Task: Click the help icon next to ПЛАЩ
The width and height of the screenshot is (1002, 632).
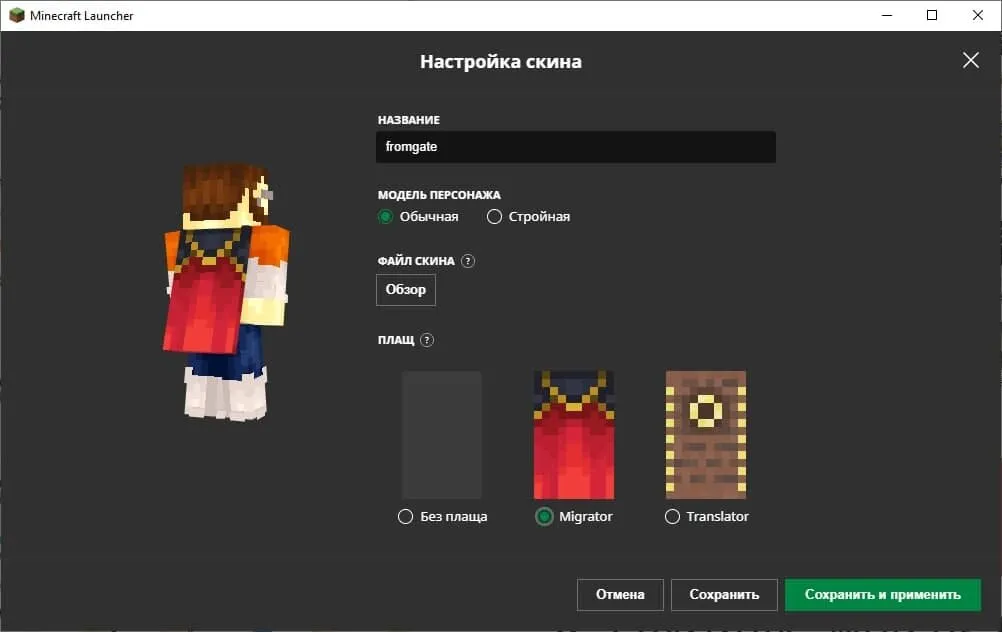Action: click(x=427, y=340)
